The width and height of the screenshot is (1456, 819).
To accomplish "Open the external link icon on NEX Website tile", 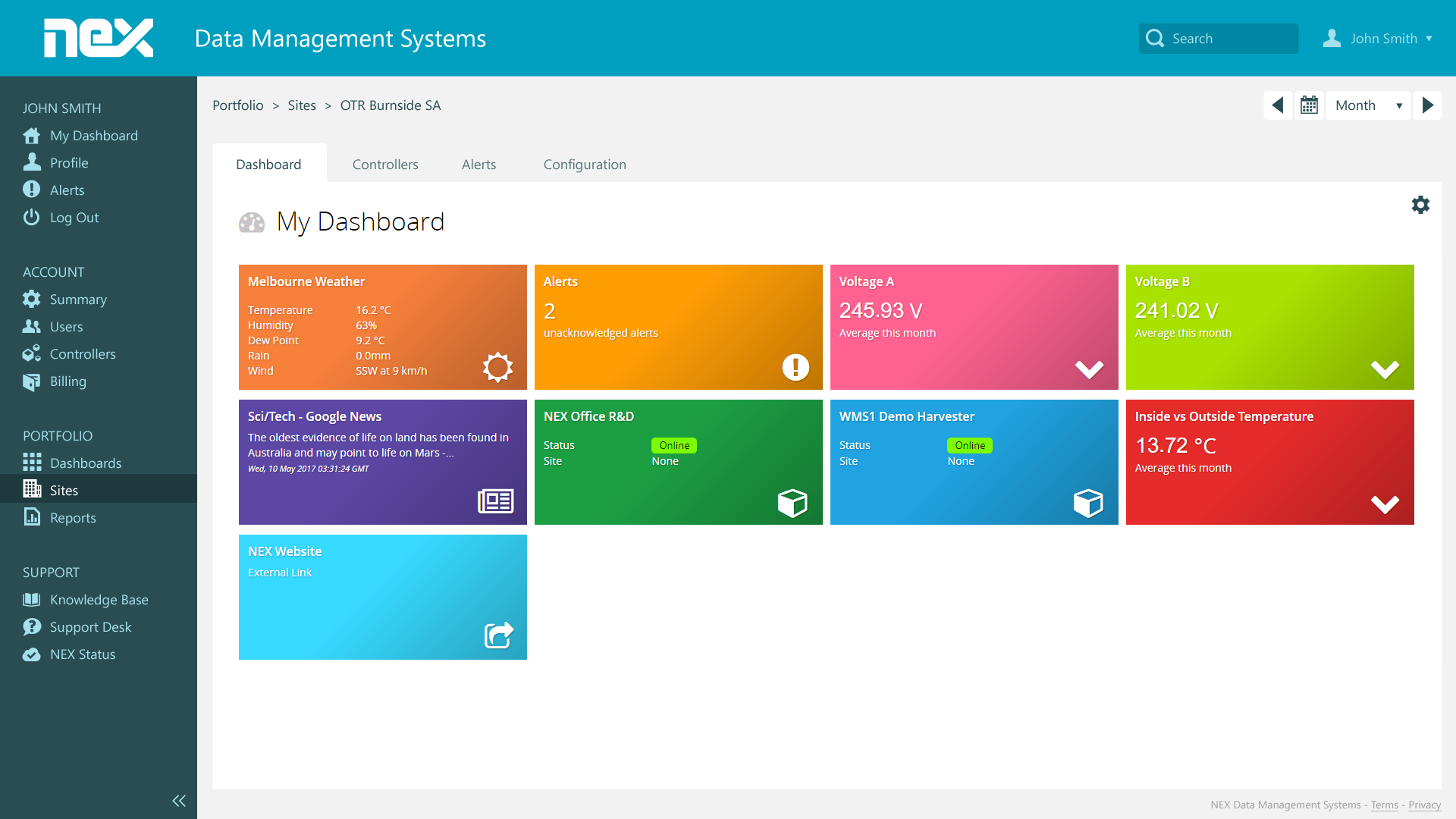I will 497,635.
